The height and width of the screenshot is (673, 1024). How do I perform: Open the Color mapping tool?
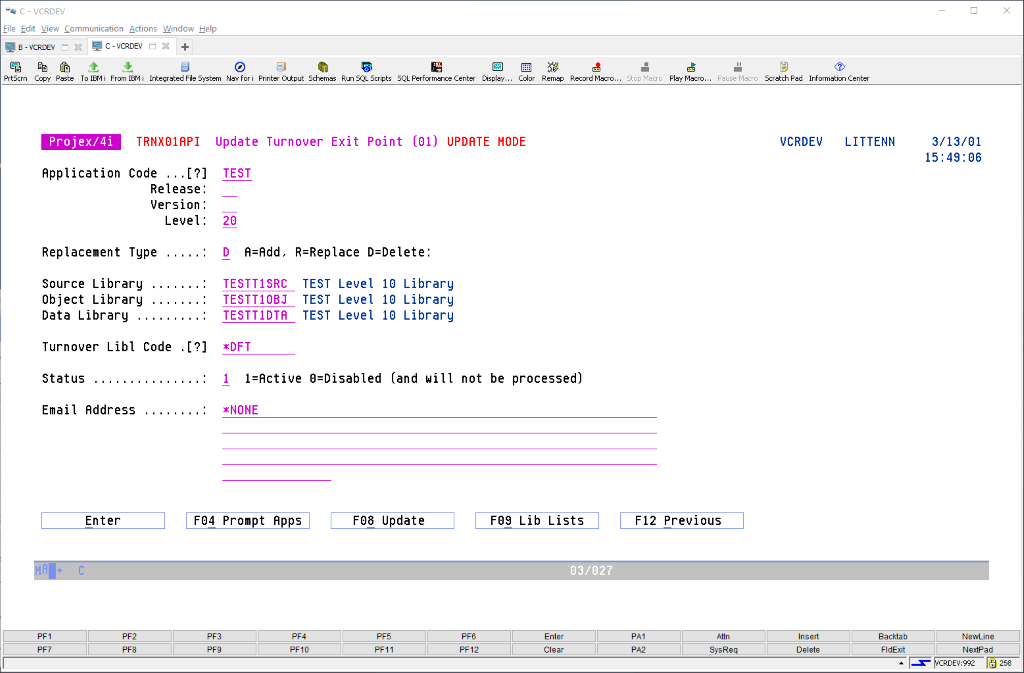[526, 71]
